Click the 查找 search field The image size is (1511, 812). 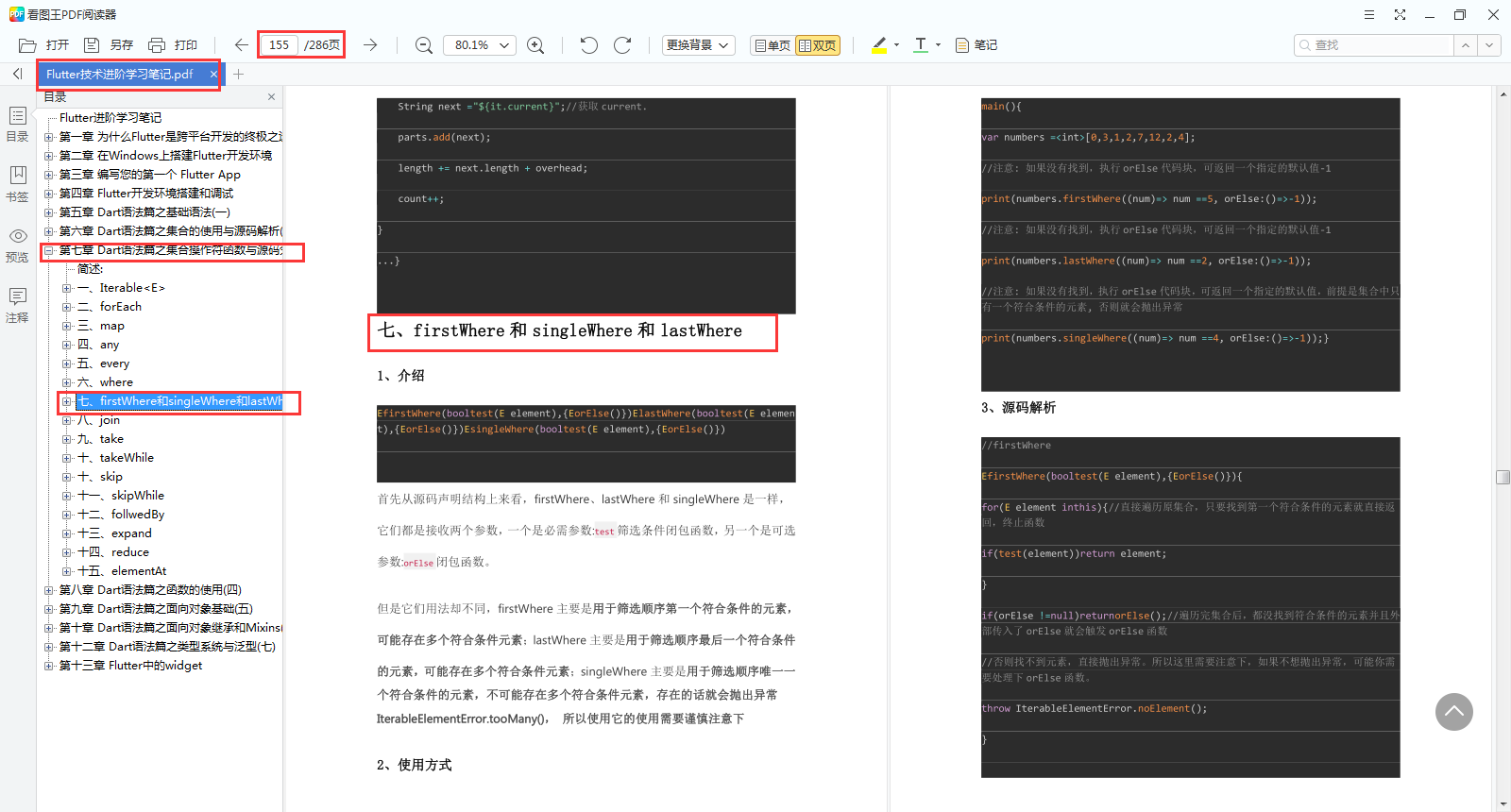1374,45
